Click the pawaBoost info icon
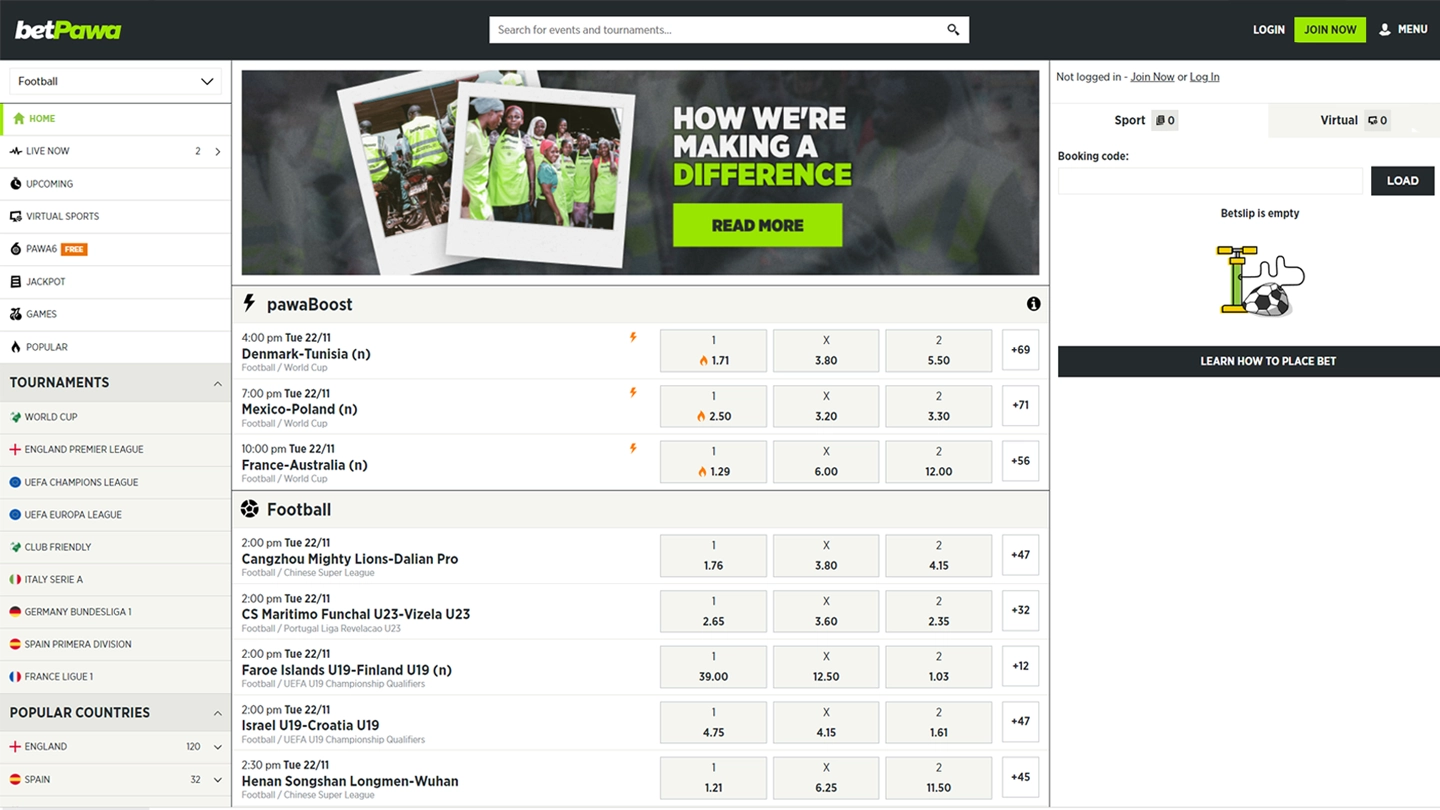The width and height of the screenshot is (1440, 810). (x=1033, y=304)
